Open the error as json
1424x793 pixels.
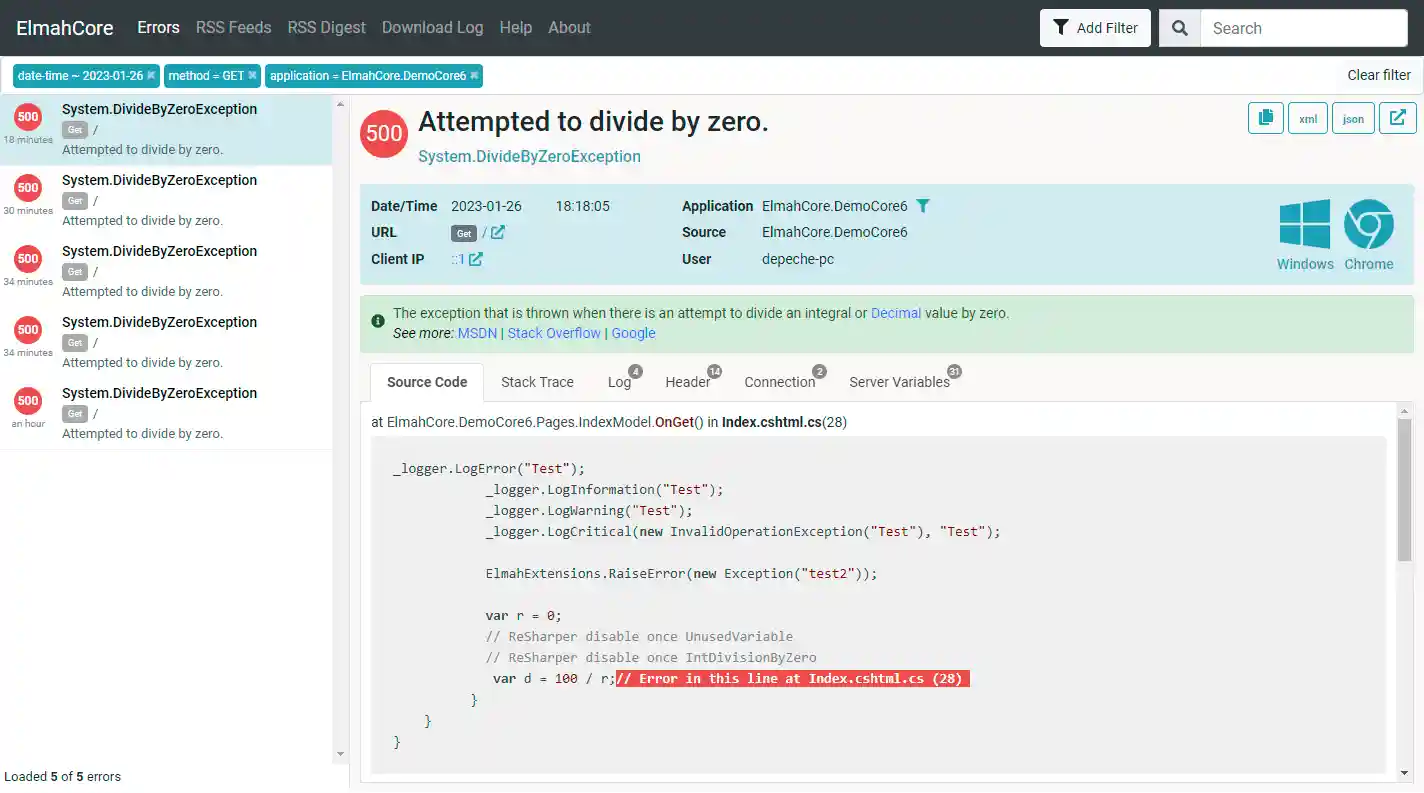1353,118
